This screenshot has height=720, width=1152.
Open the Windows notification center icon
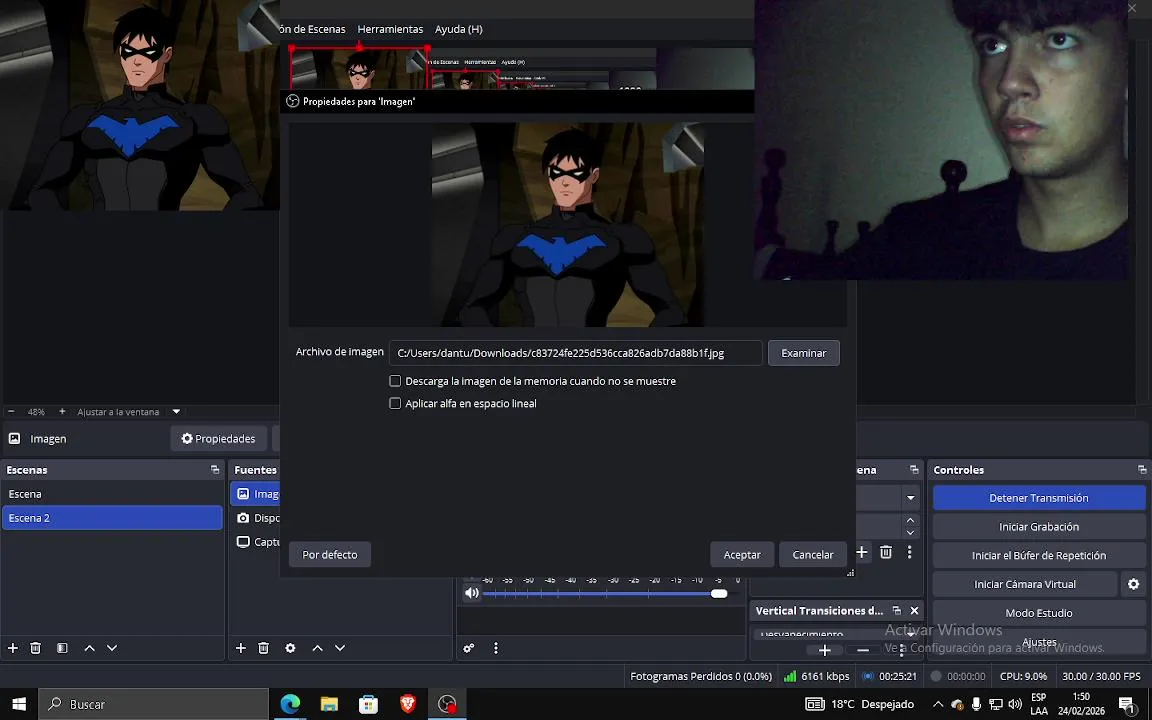(x=1127, y=704)
